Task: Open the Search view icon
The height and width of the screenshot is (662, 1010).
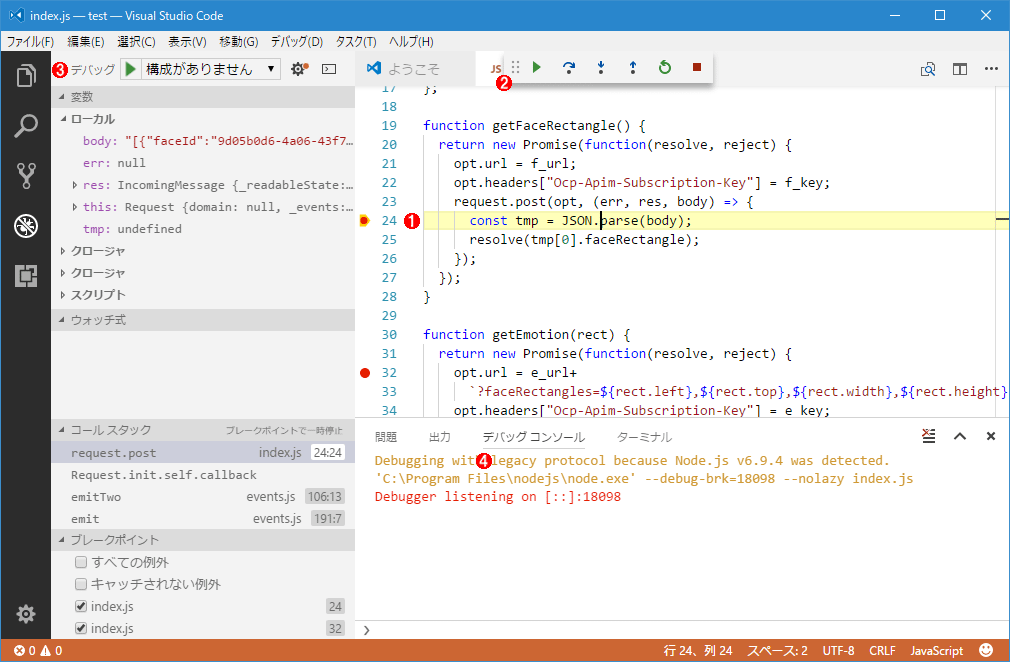Action: pos(26,126)
